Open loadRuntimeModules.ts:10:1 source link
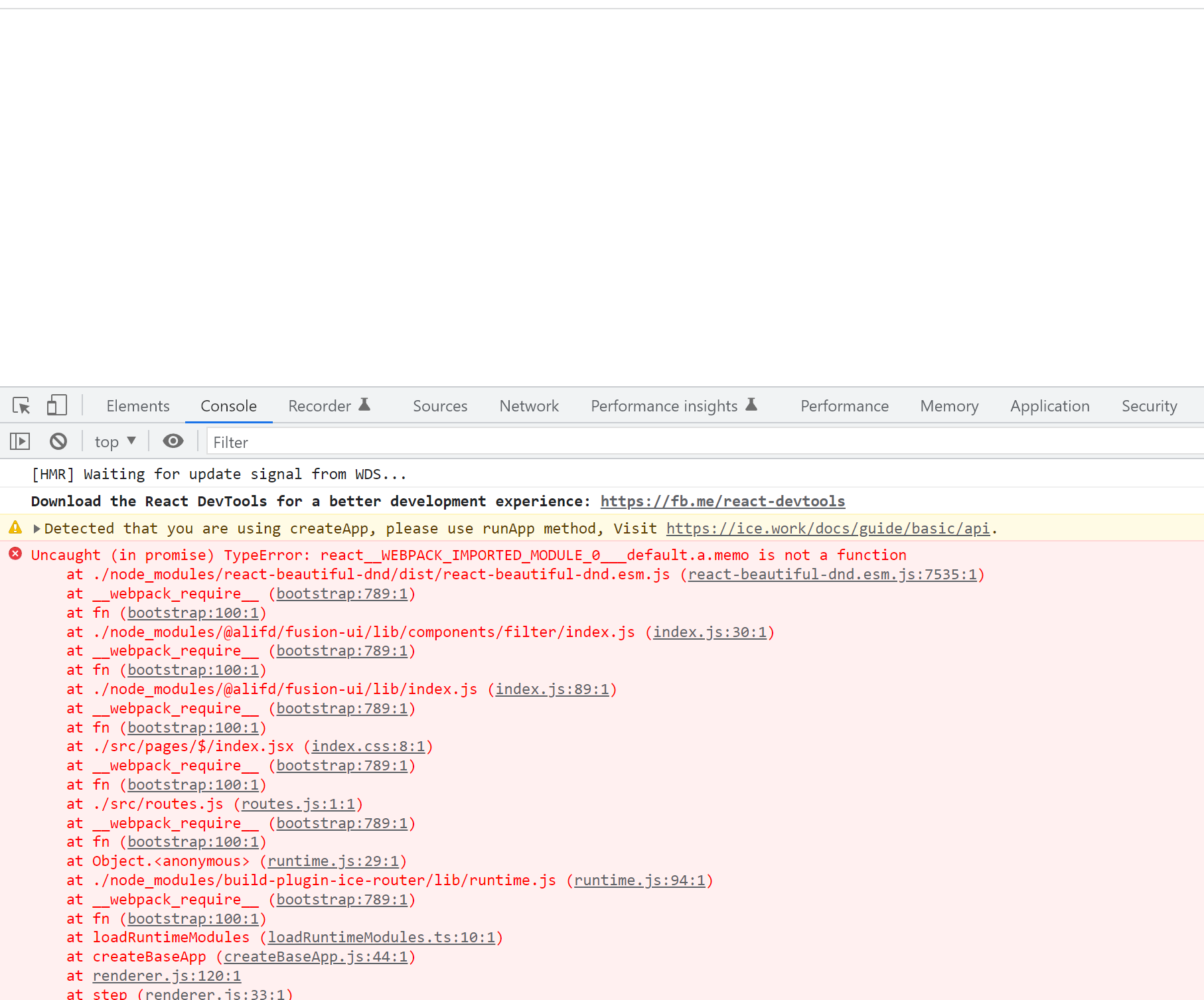The image size is (1204, 1000). (382, 938)
